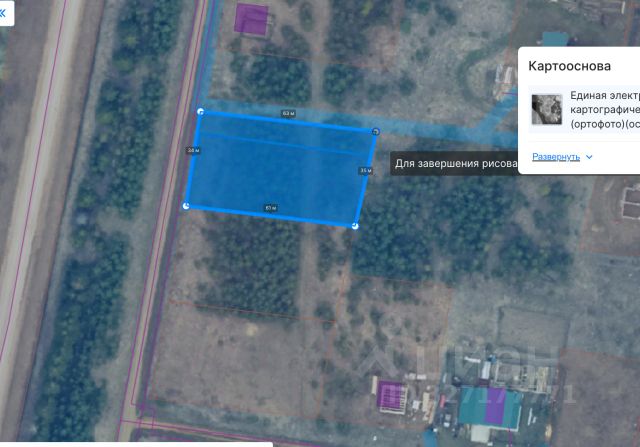This screenshot has height=447, width=640.
Task: Click the Картооснова panel heading
Action: pyautogui.click(x=569, y=66)
